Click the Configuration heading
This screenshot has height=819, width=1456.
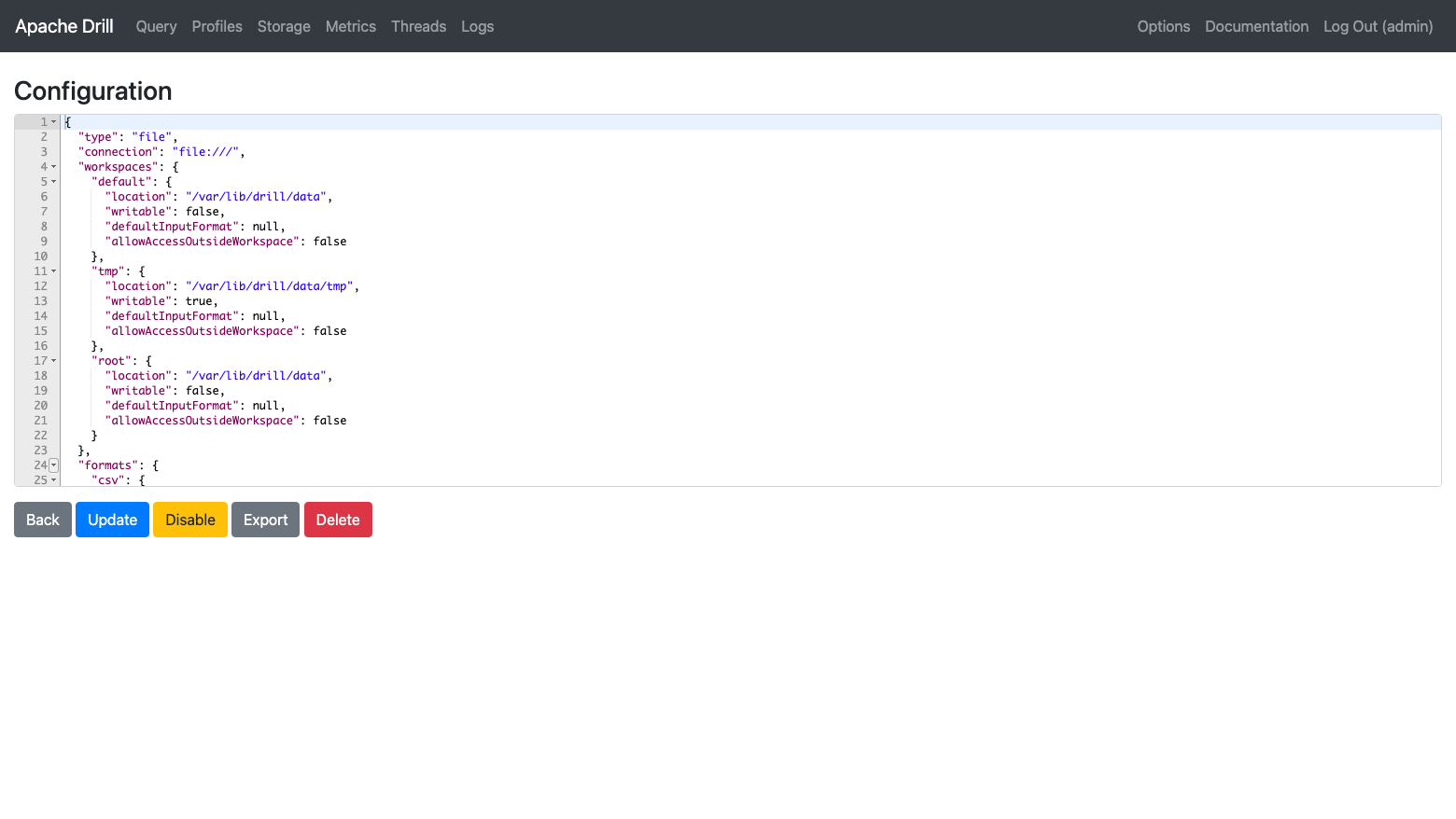point(93,91)
